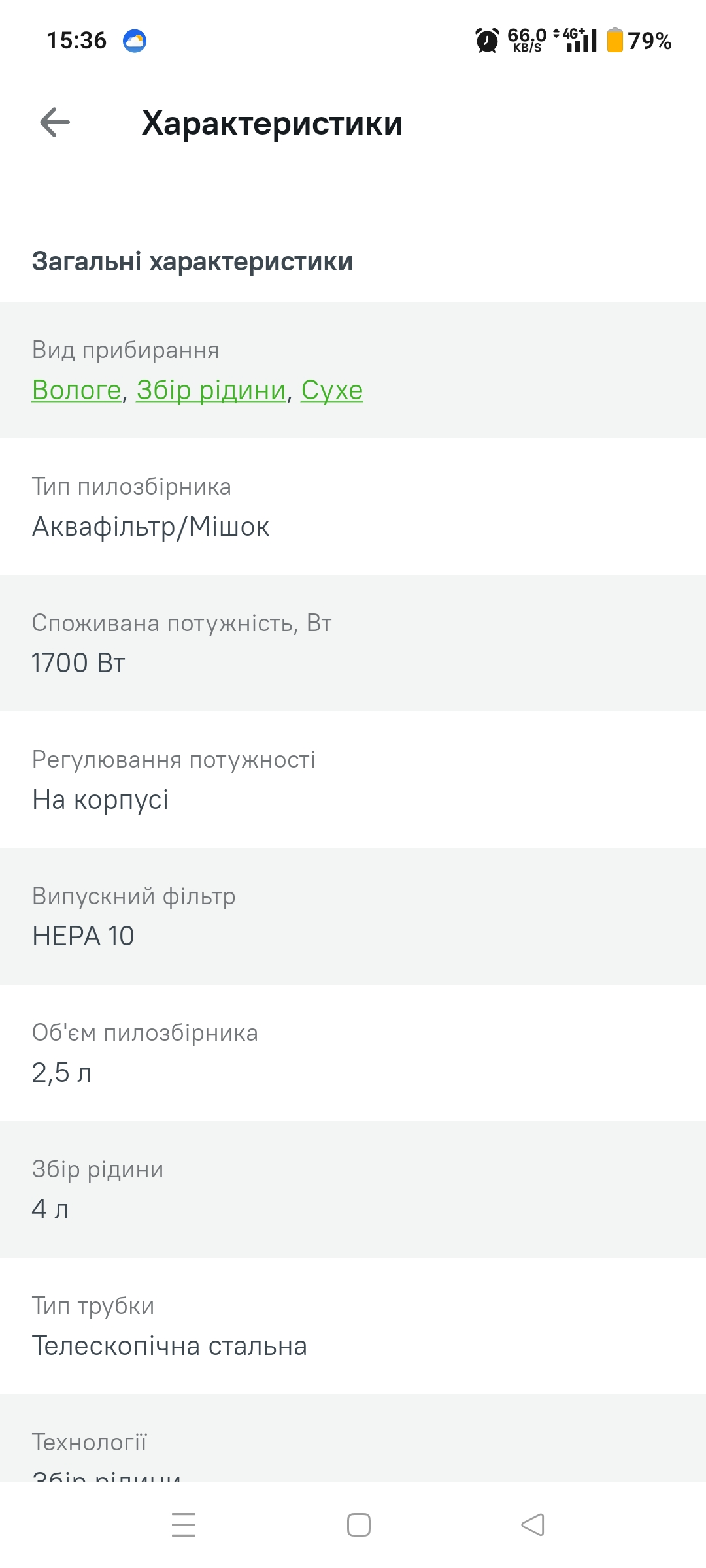Tap the Телескопічна стальна tube value
Screen dimensions: 706x1568
coord(169,1346)
